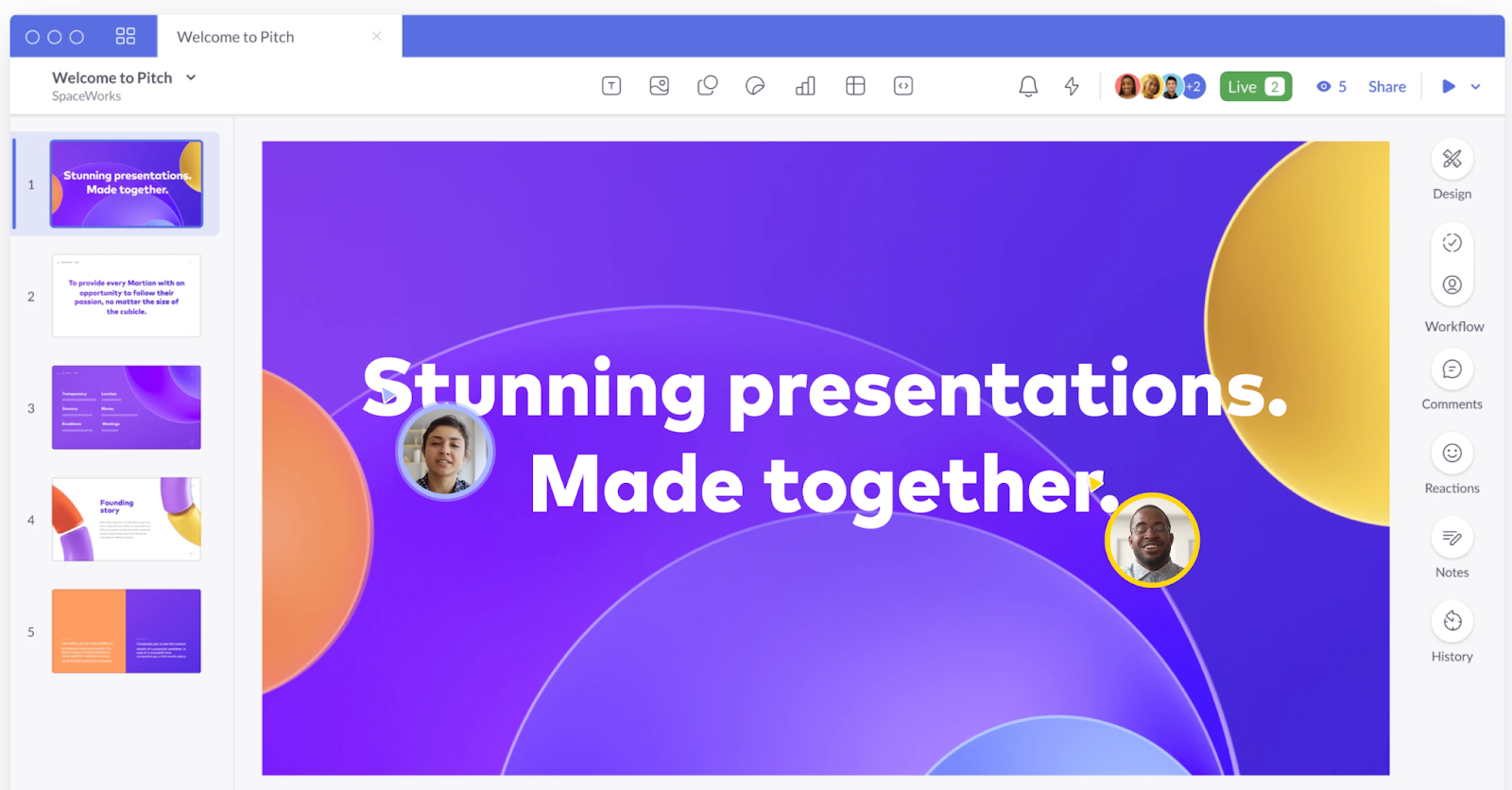Select slide 3 thumbnail
1512x790 pixels.
(x=127, y=407)
